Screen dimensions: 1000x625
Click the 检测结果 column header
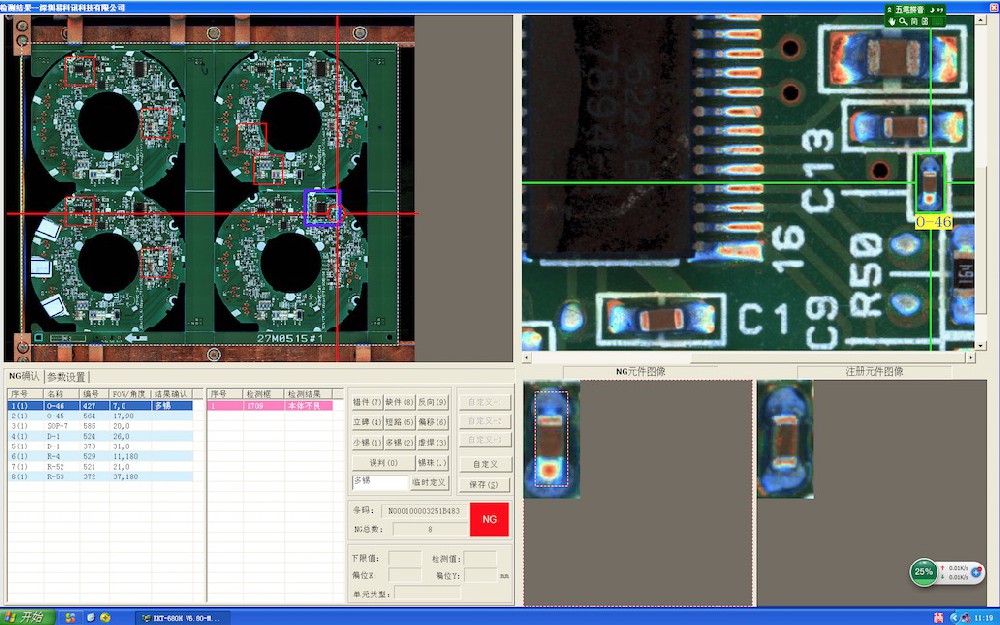309,394
